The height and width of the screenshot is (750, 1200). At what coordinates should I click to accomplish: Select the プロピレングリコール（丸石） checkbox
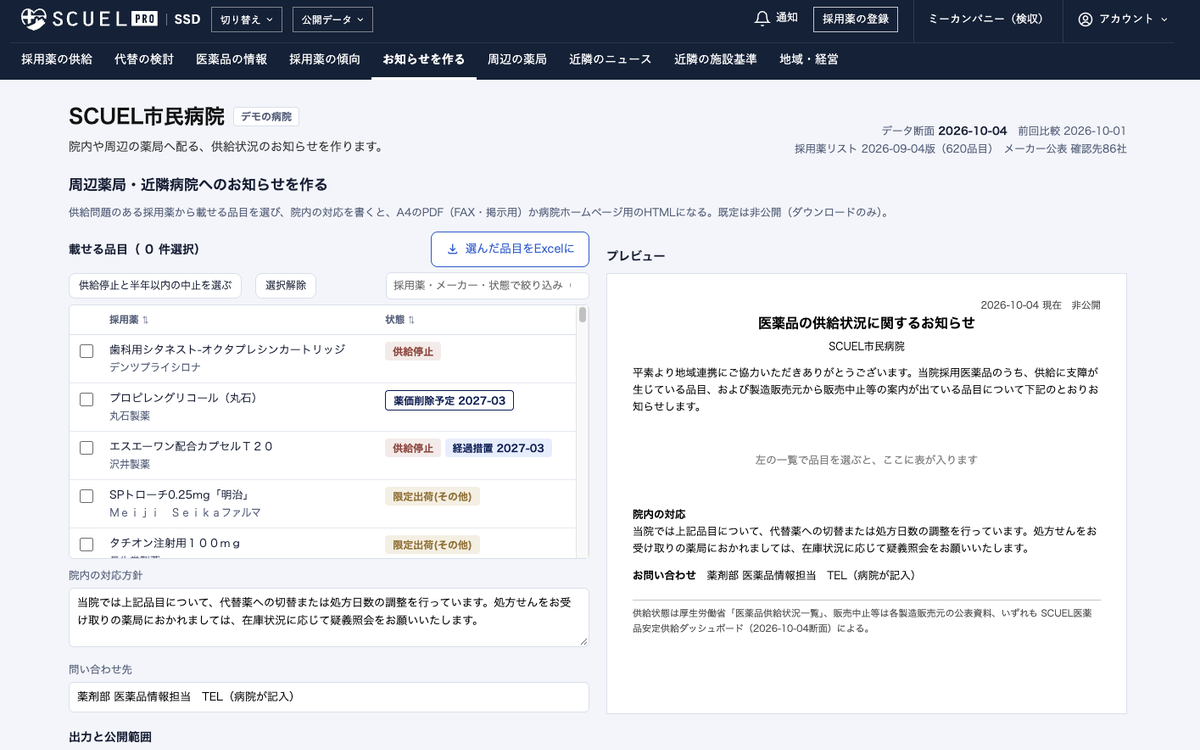[87, 399]
